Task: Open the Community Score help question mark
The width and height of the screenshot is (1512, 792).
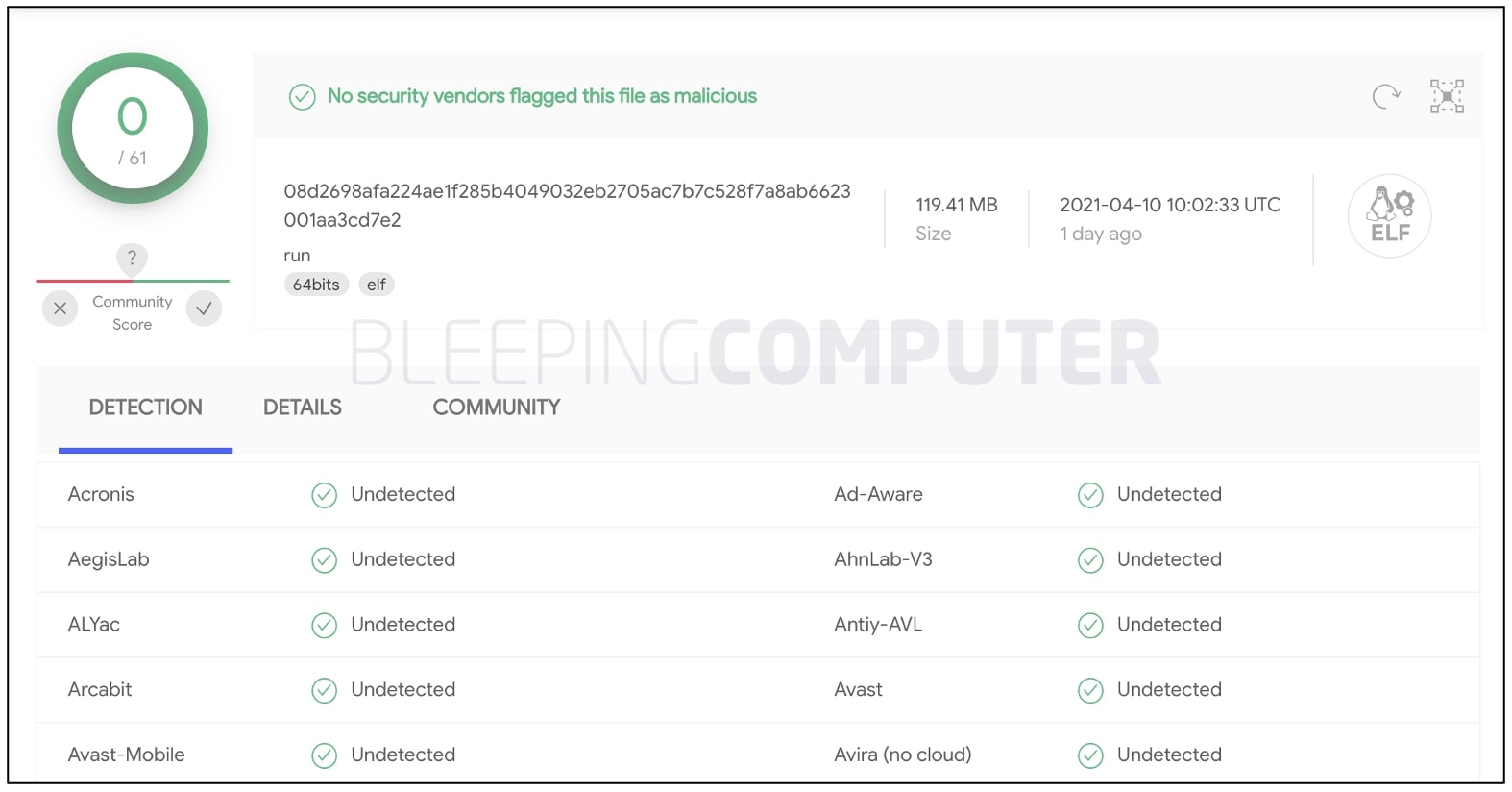Action: 132,259
